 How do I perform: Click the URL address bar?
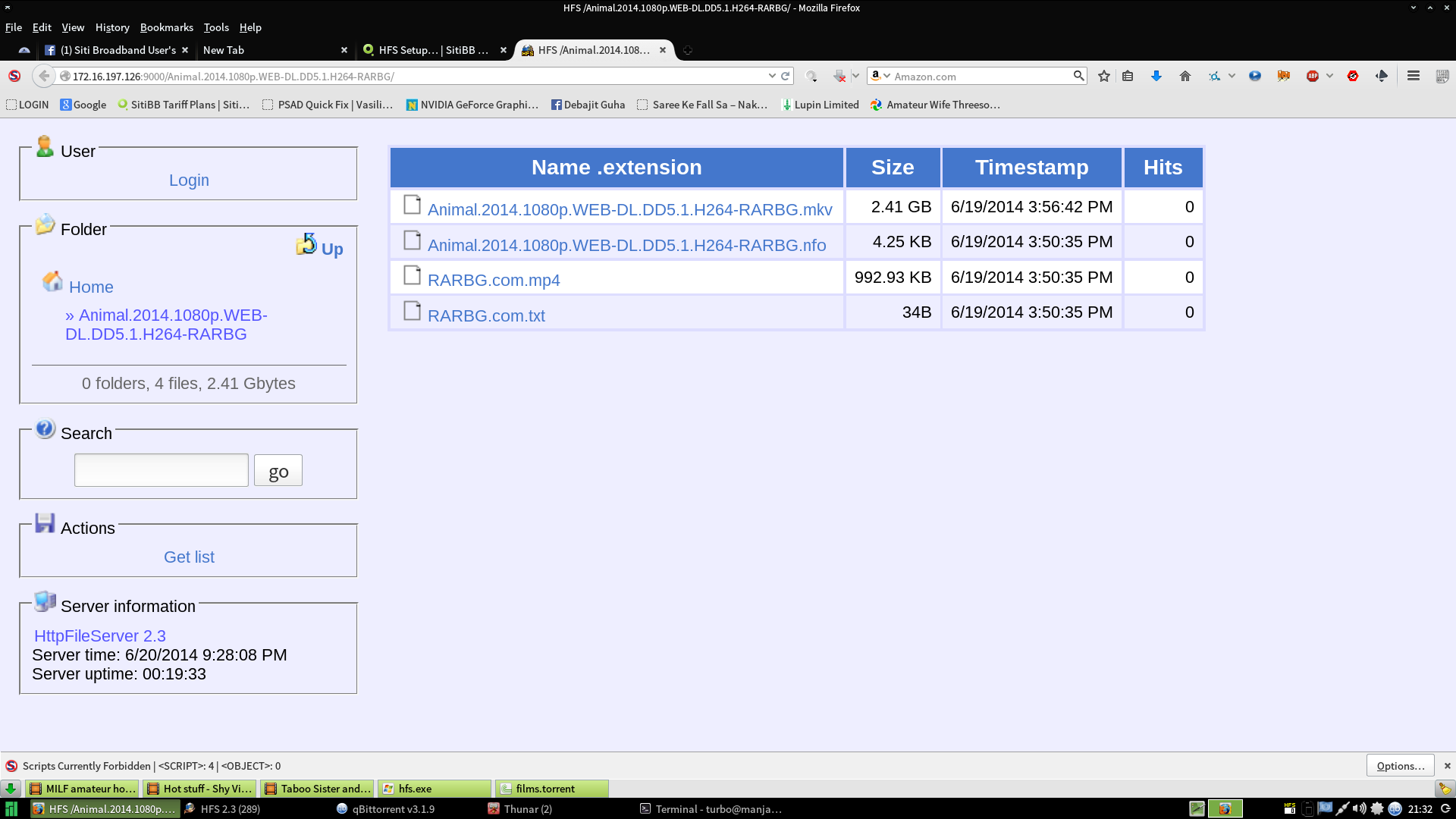point(413,76)
